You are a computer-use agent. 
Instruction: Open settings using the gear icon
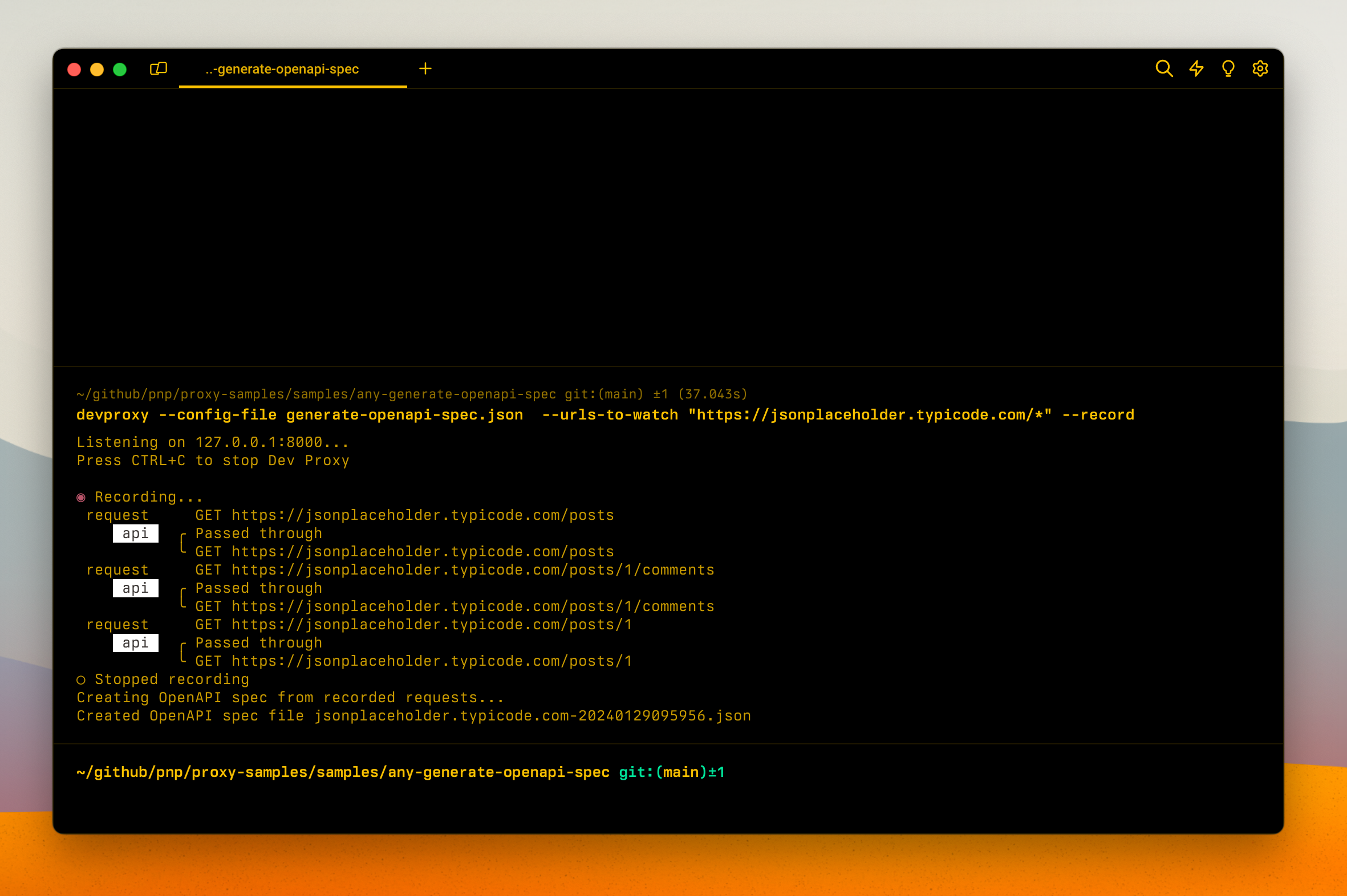[1261, 68]
